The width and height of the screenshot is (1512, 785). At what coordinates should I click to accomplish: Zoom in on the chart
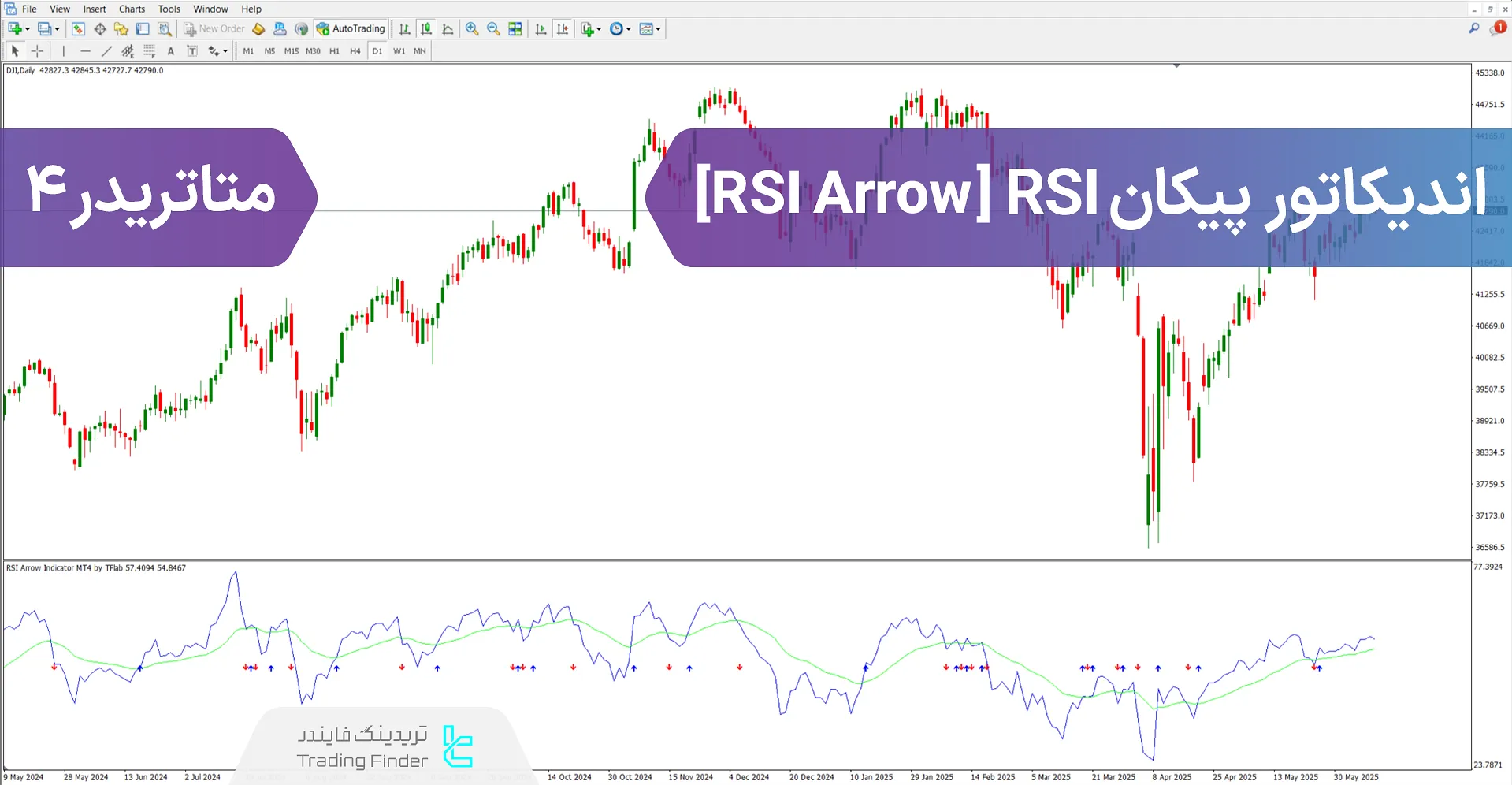(x=472, y=28)
